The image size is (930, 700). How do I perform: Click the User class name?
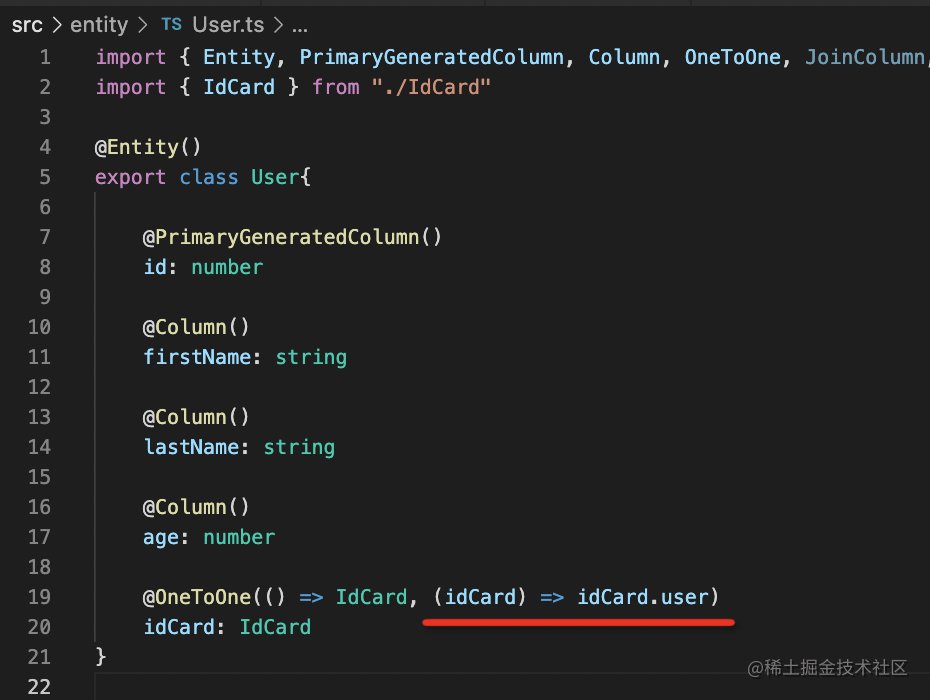click(x=275, y=177)
